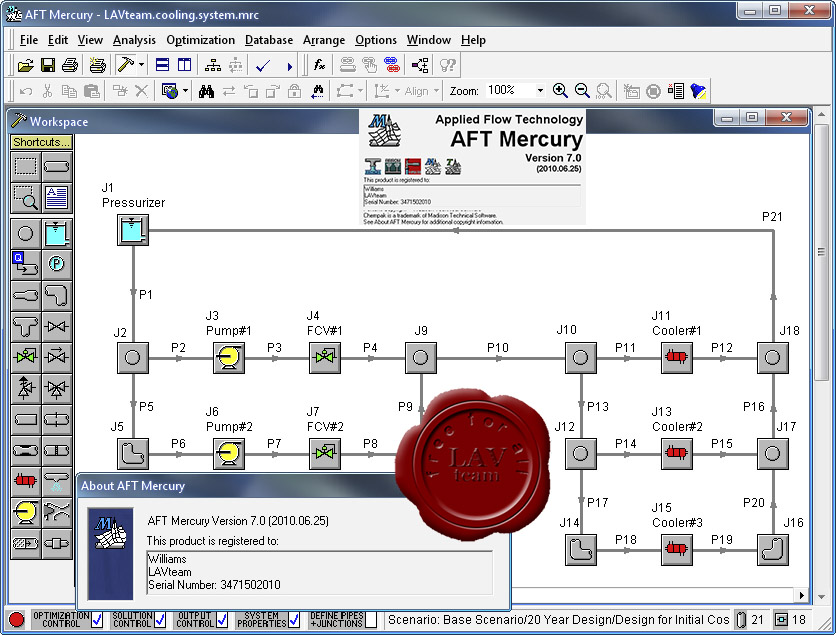This screenshot has height=635, width=836.
Task: Select the reservoir junction tool in toolbox
Action: pyautogui.click(x=57, y=234)
